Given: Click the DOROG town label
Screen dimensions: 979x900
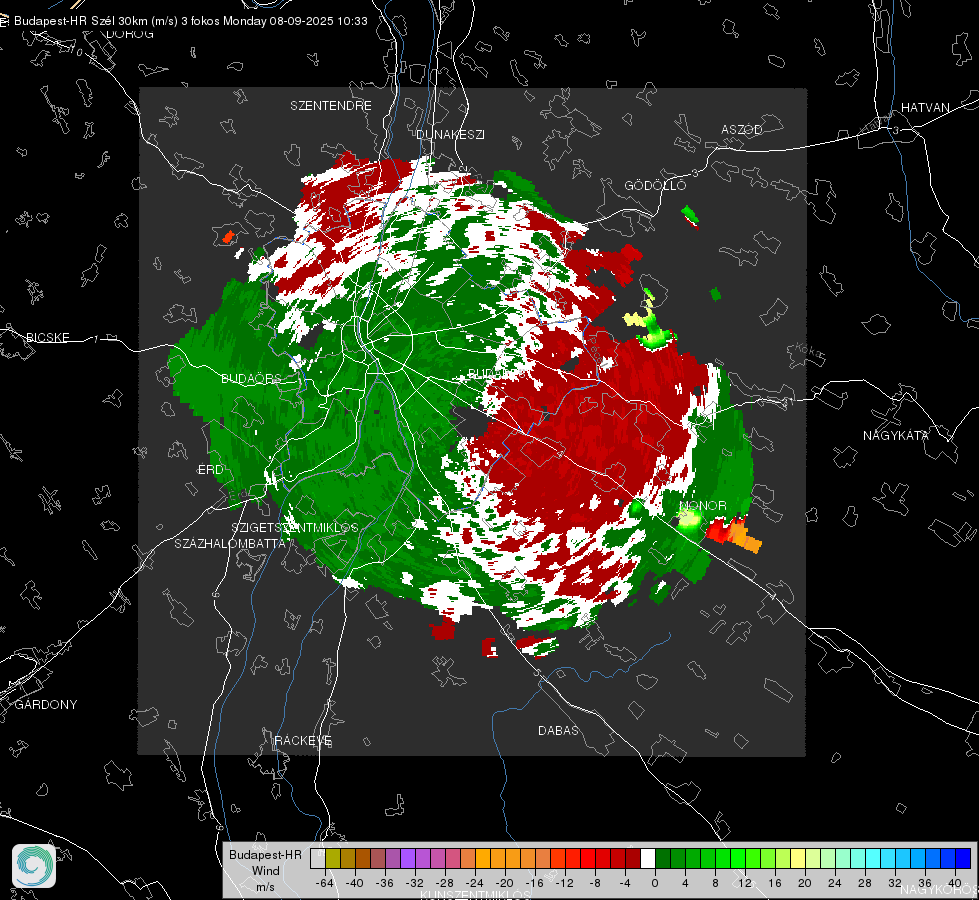Looking at the screenshot, I should 130,34.
